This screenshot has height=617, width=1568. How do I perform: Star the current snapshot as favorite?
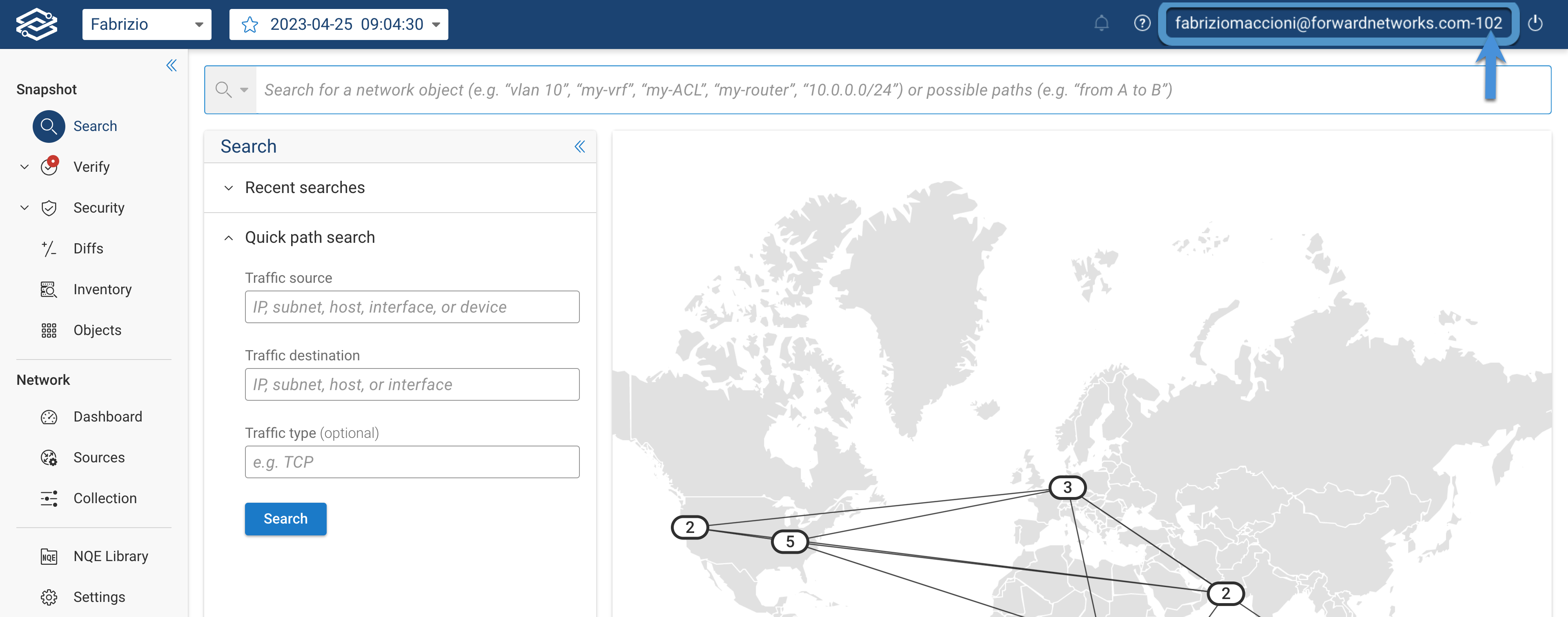249,24
